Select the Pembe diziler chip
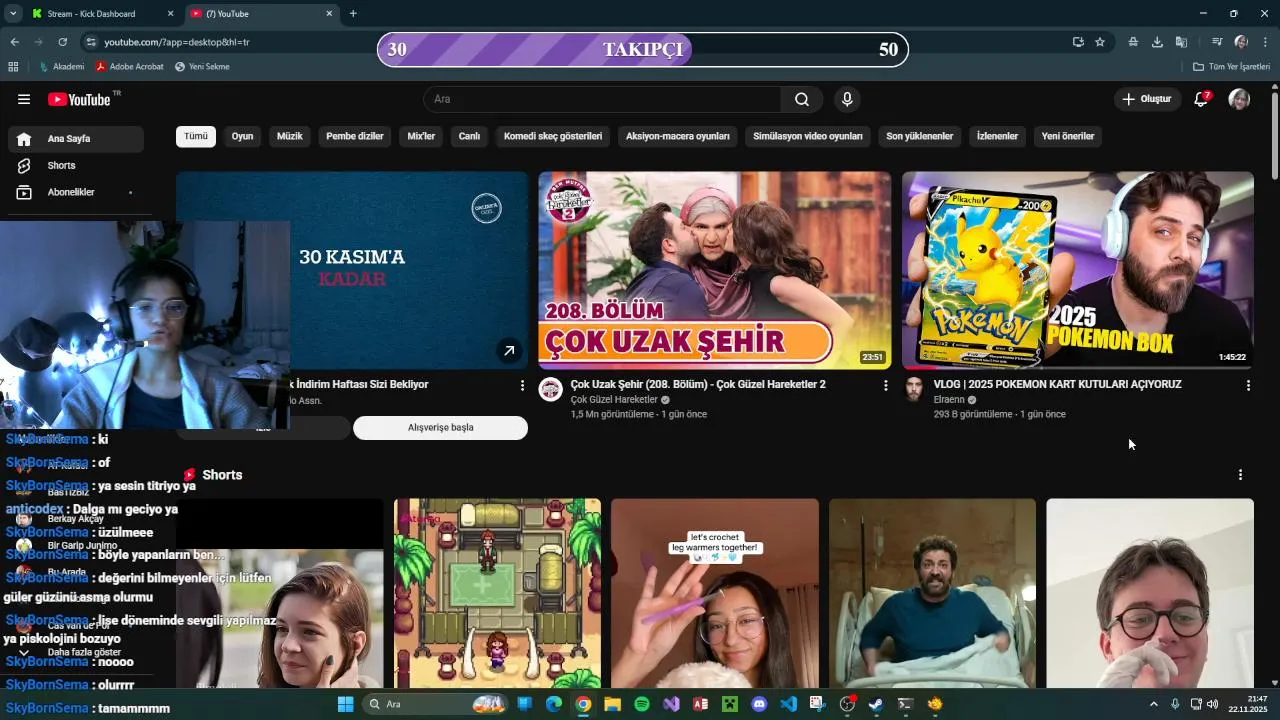 [x=355, y=136]
